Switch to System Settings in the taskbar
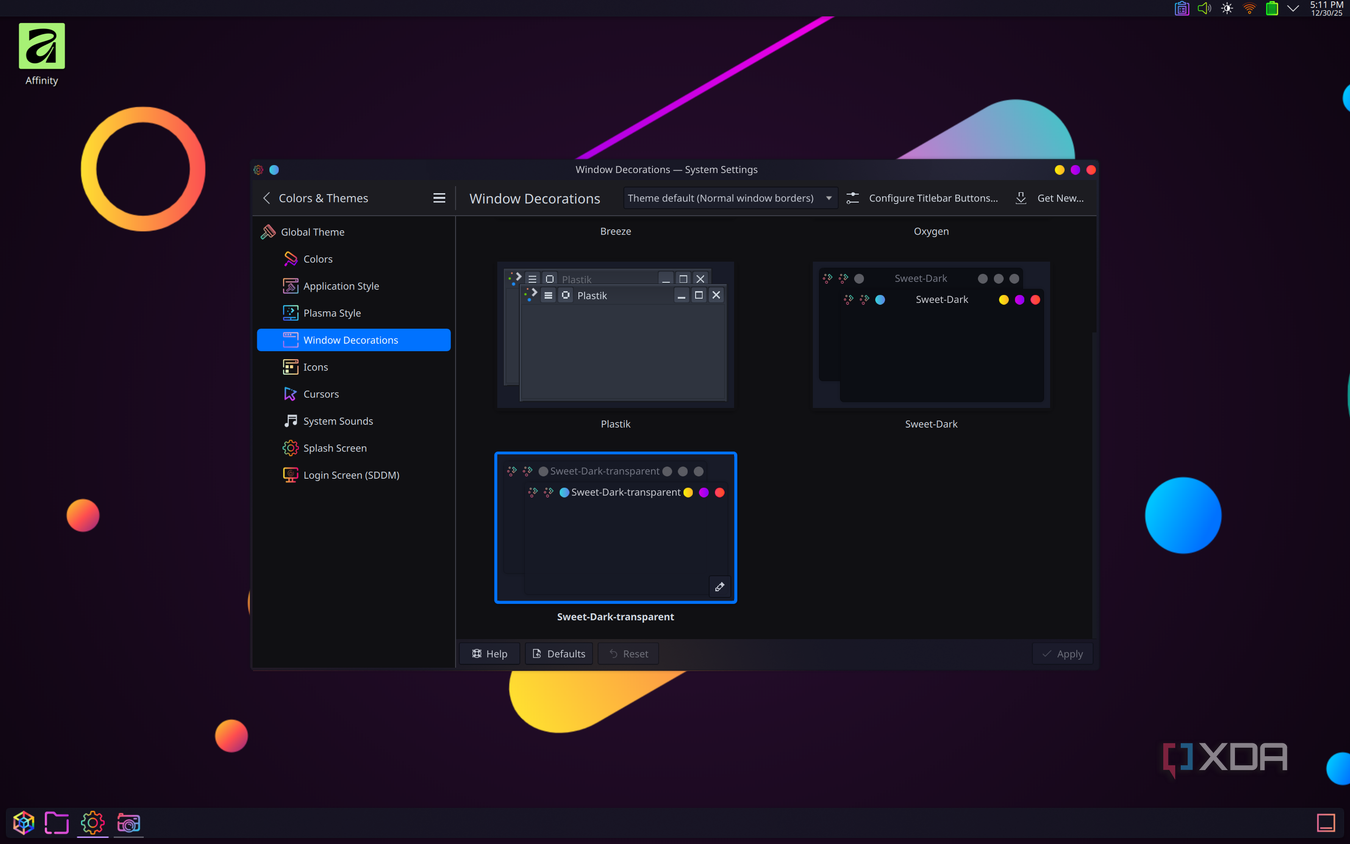This screenshot has height=844, width=1350. [92, 823]
